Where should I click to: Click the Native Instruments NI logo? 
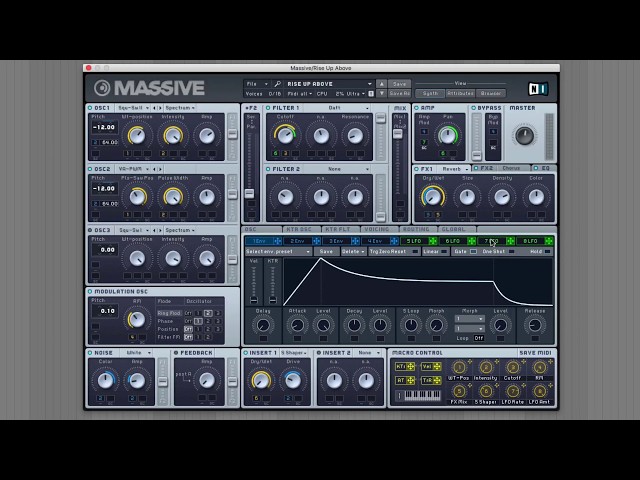point(538,89)
